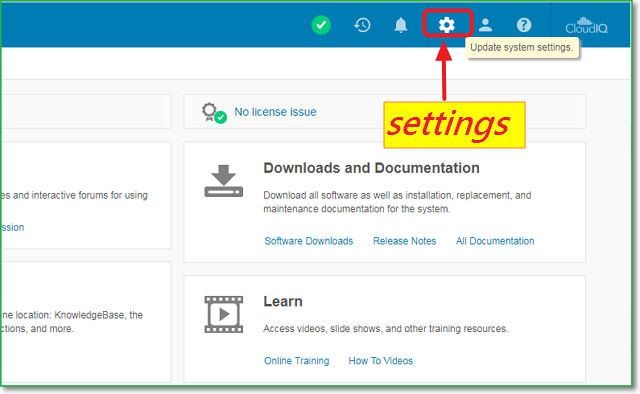Click the Update system settings tooltip
Screen dimensions: 640x394
tap(522, 47)
